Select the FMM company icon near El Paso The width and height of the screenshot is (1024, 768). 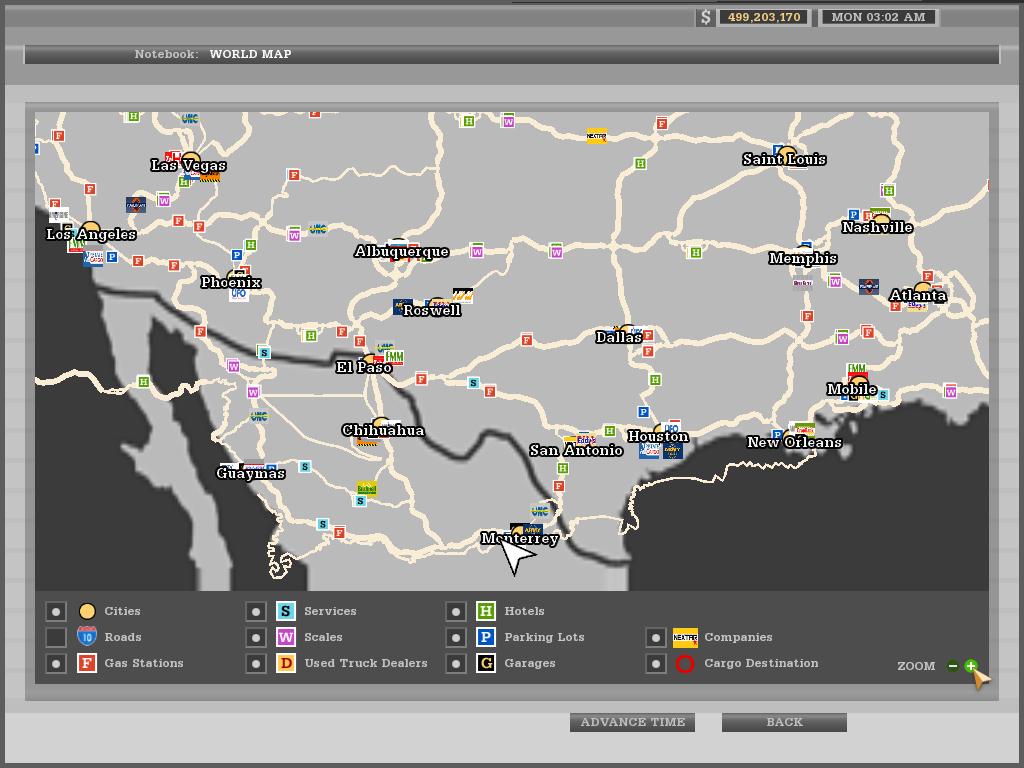[394, 356]
